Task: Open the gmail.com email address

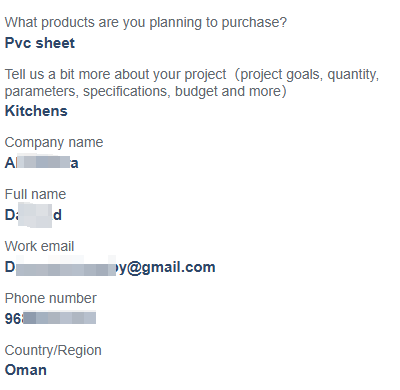Action: pos(110,267)
